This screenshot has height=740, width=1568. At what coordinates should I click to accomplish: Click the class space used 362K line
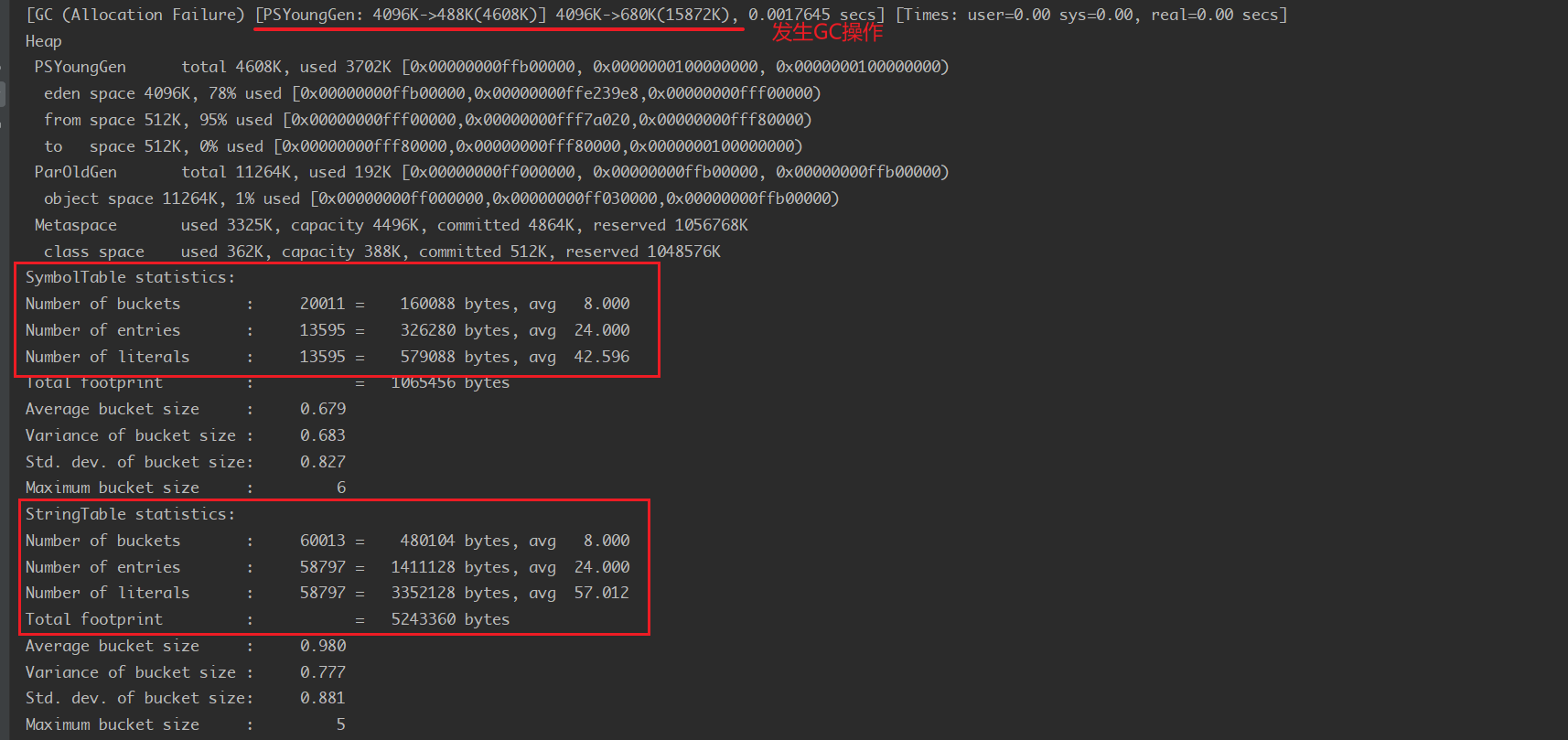[x=381, y=252]
